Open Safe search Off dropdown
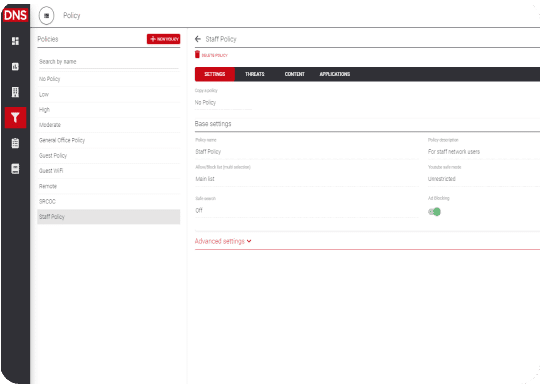Image resolution: width=540 pixels, height=384 pixels. [307, 210]
